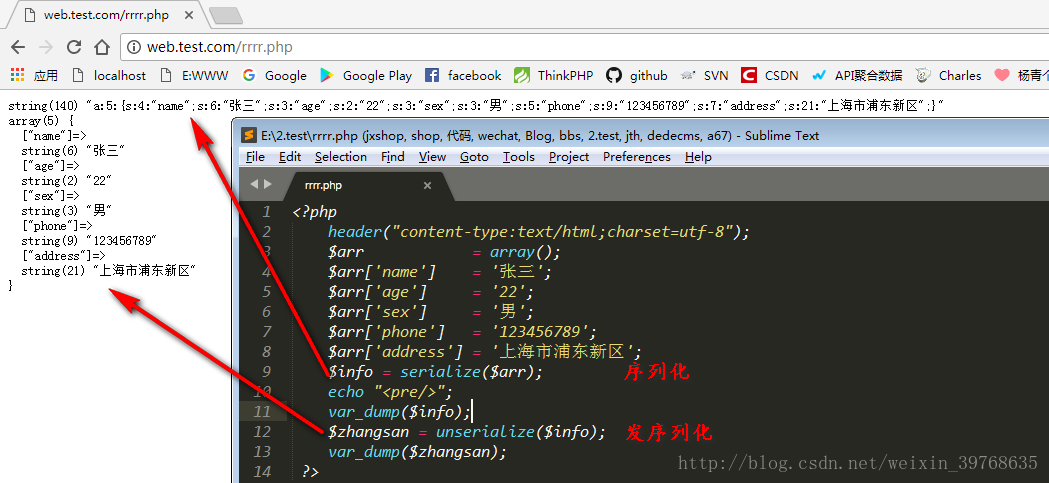
Task: Open the API聚合数据 bookmark
Action: (x=857, y=76)
